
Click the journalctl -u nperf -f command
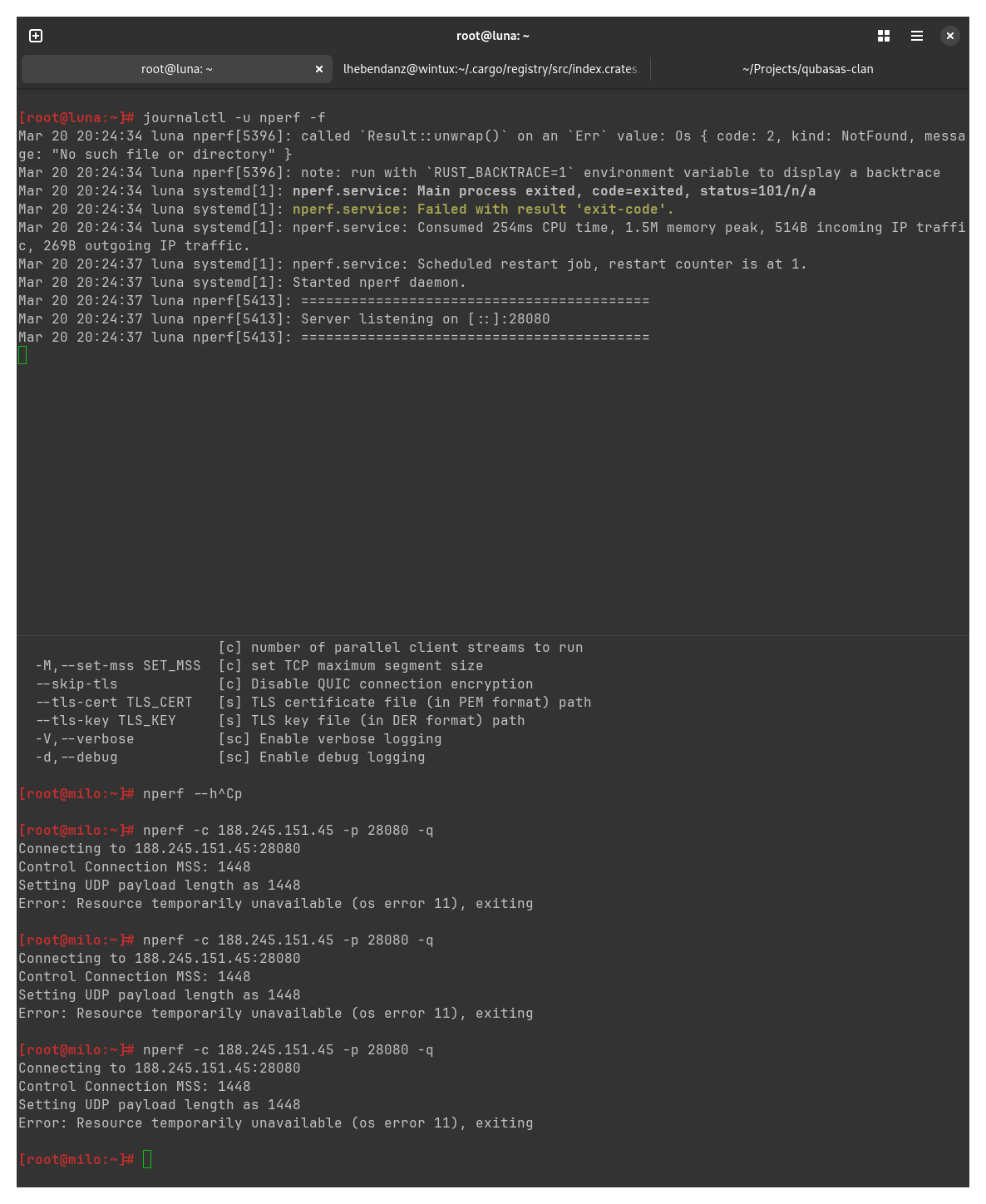[x=234, y=118]
